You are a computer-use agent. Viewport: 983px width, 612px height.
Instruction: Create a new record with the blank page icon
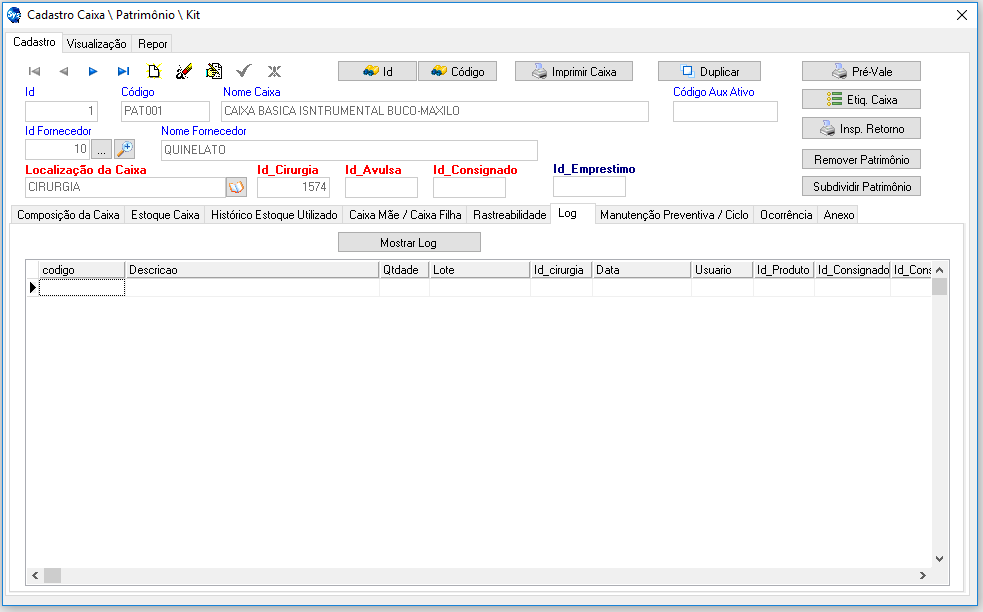click(154, 71)
